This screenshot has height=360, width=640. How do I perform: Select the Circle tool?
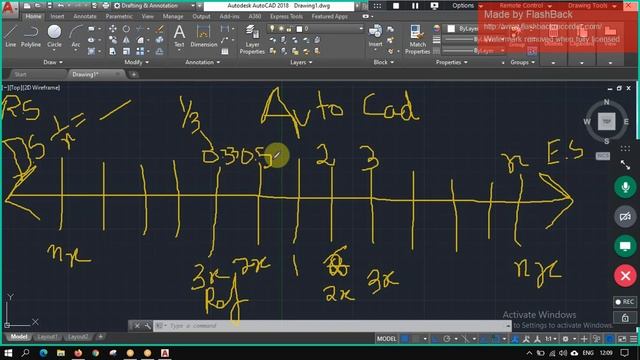point(54,36)
